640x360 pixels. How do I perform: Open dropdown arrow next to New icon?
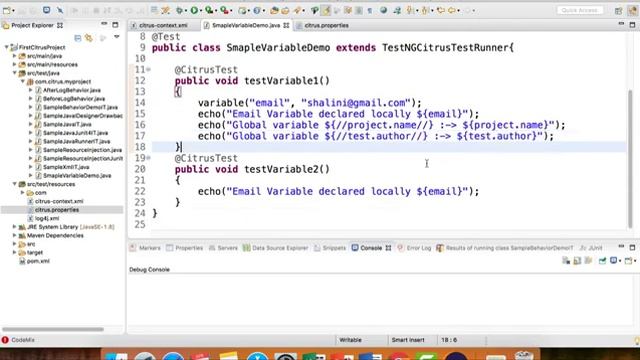coord(13,11)
